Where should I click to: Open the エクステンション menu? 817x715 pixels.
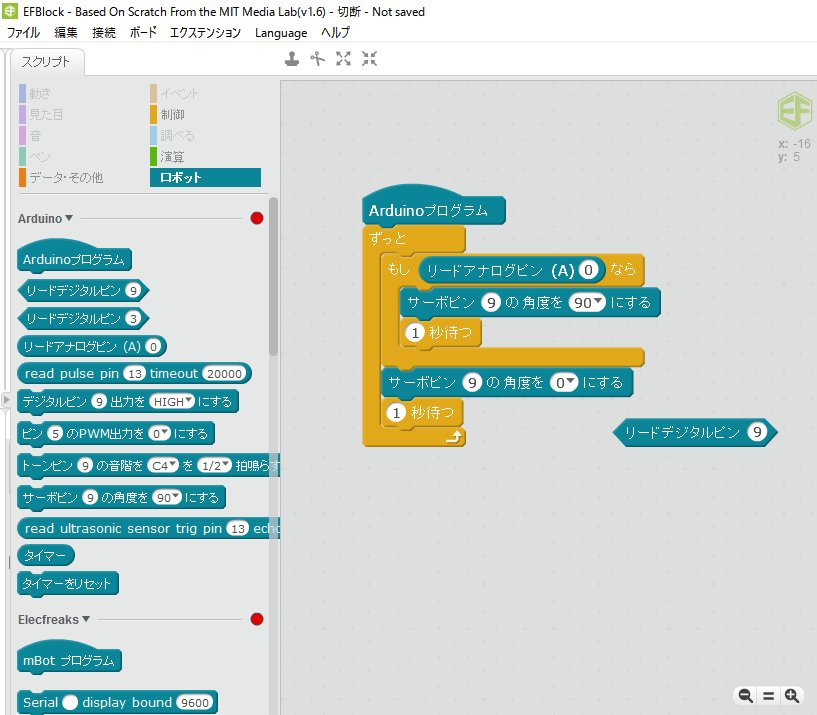[205, 32]
